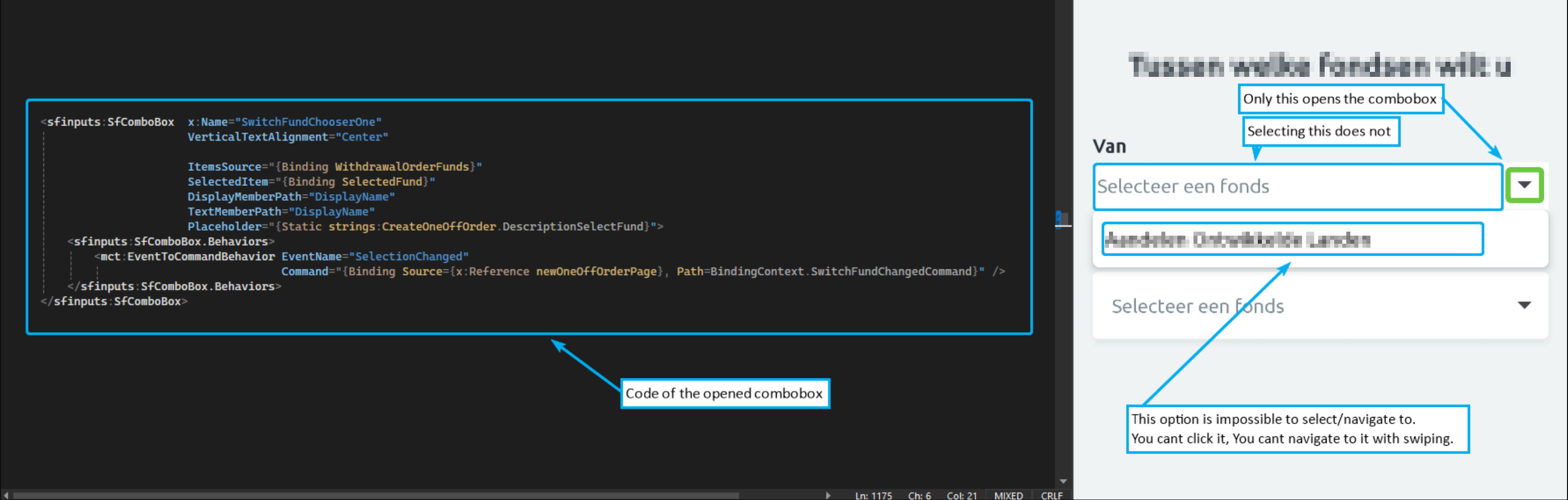1568x500 pixels.
Task: Click the SelectionChanged event name value
Action: click(411, 257)
